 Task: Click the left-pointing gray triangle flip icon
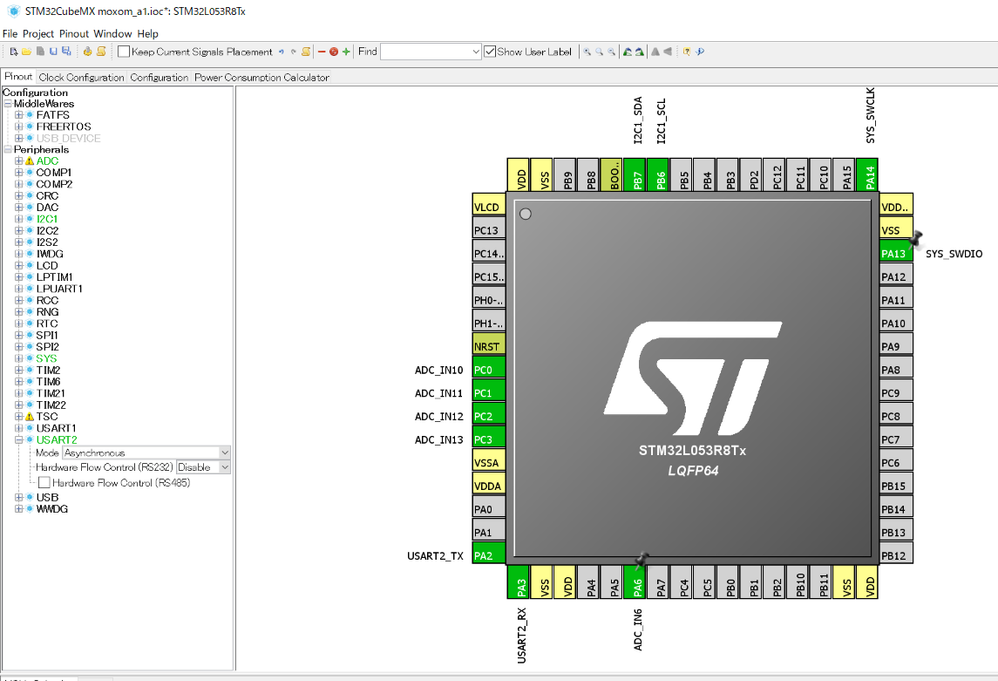[x=667, y=52]
